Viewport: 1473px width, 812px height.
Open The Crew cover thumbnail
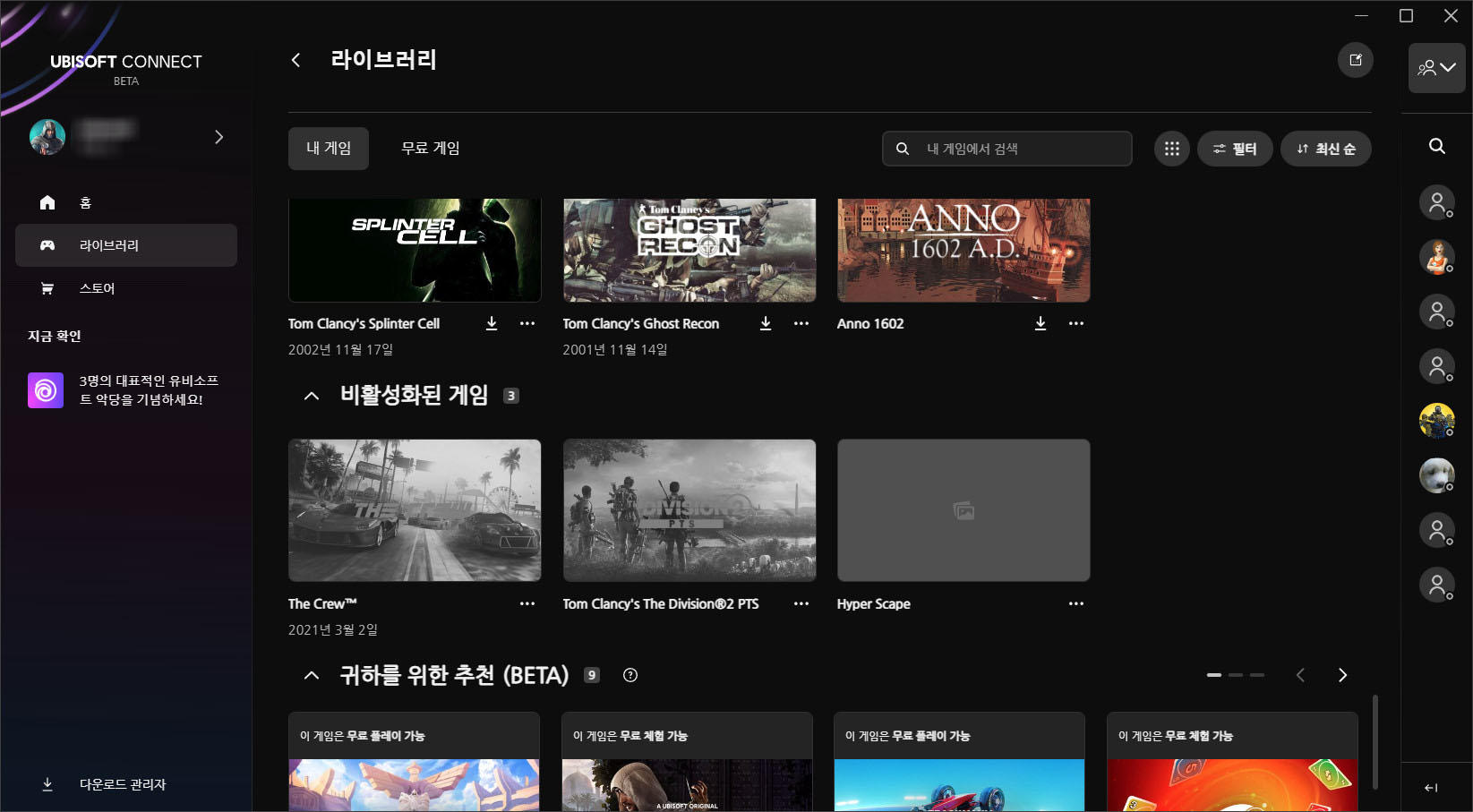coord(415,510)
